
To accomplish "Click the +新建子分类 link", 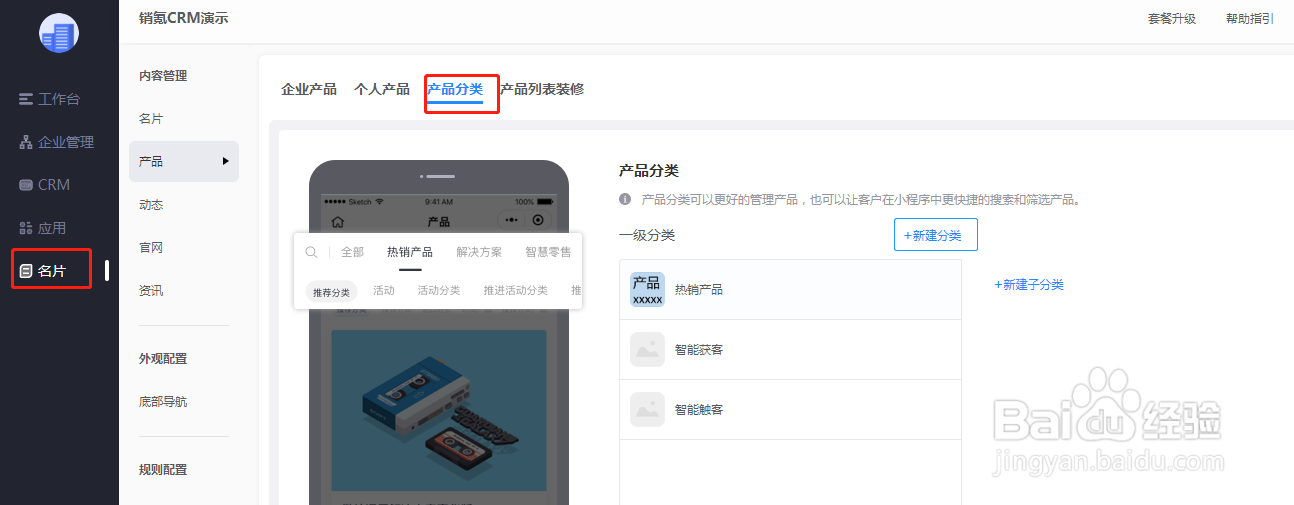I will pyautogui.click(x=1029, y=285).
